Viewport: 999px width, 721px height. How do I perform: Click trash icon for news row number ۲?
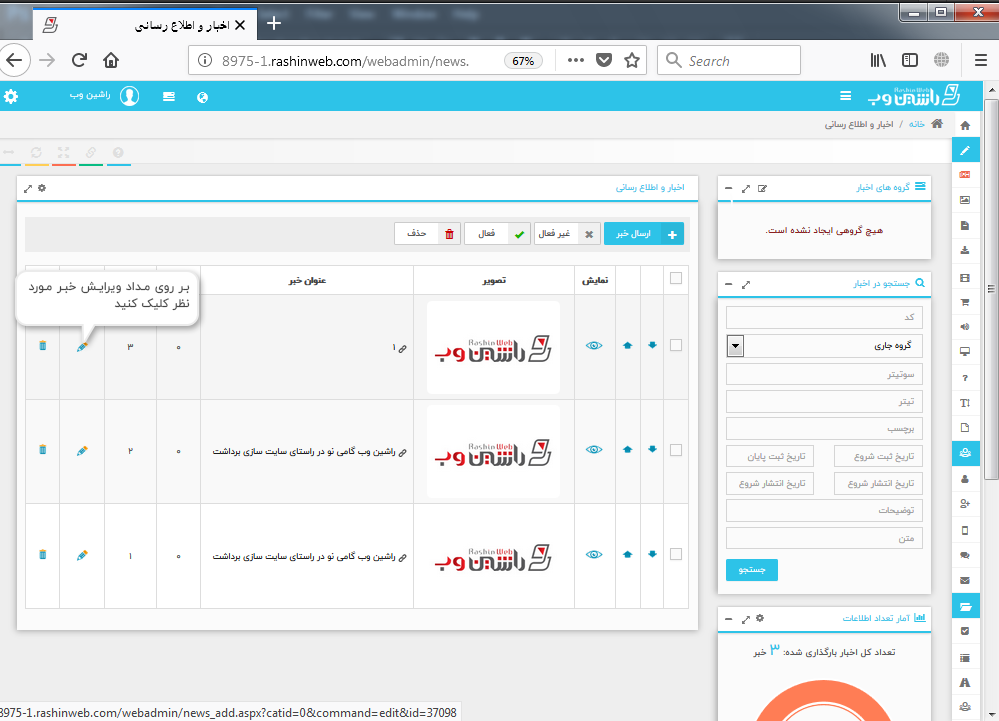(x=43, y=450)
